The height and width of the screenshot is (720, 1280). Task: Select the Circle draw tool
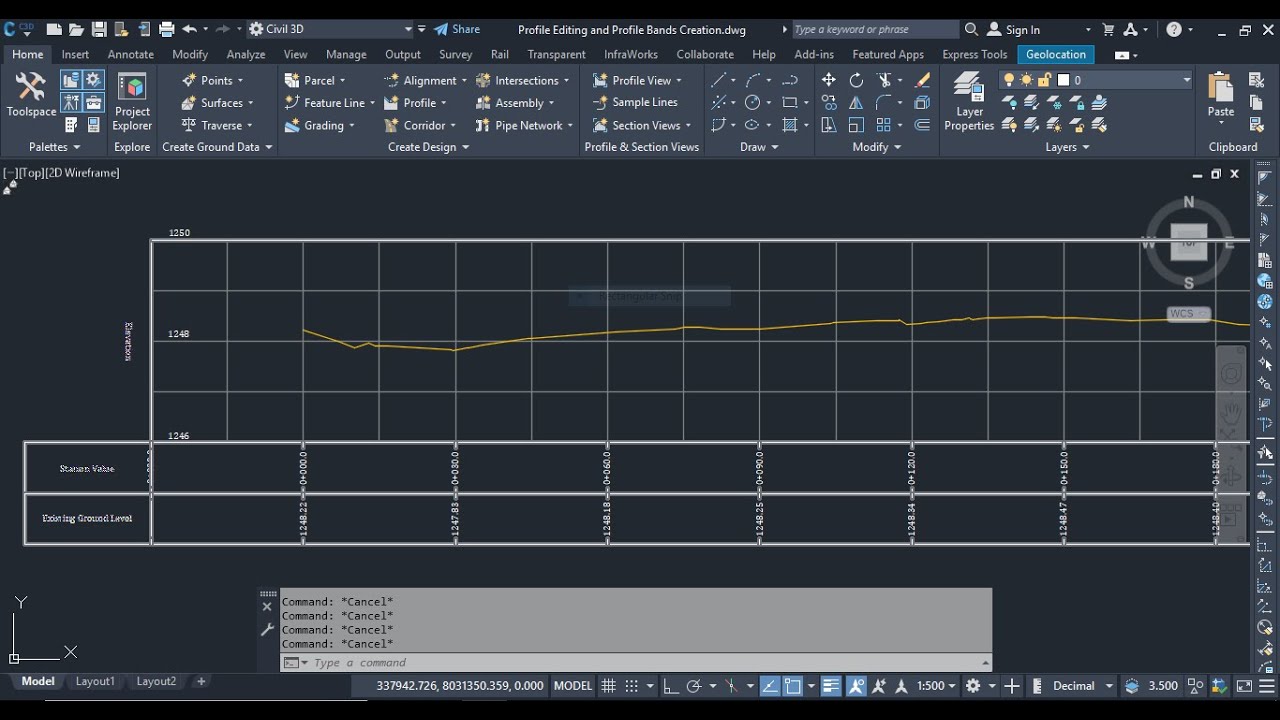click(753, 102)
